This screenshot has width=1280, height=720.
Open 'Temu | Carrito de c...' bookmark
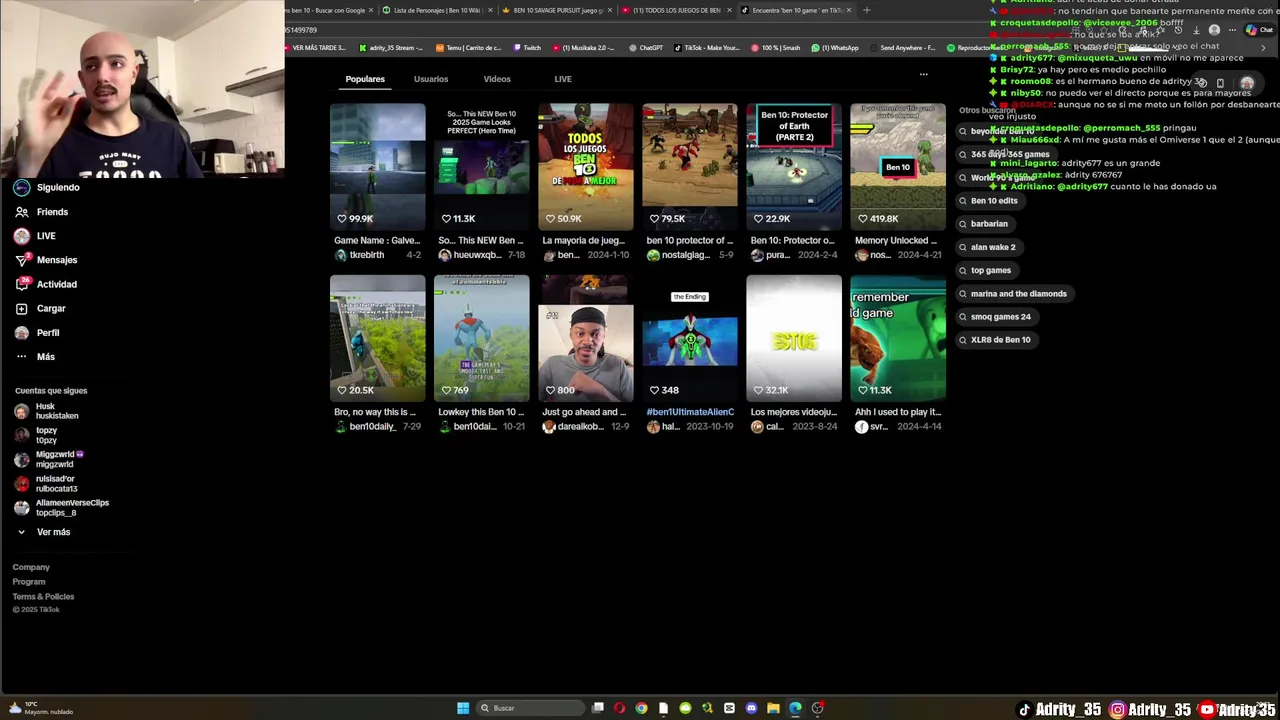tap(469, 48)
